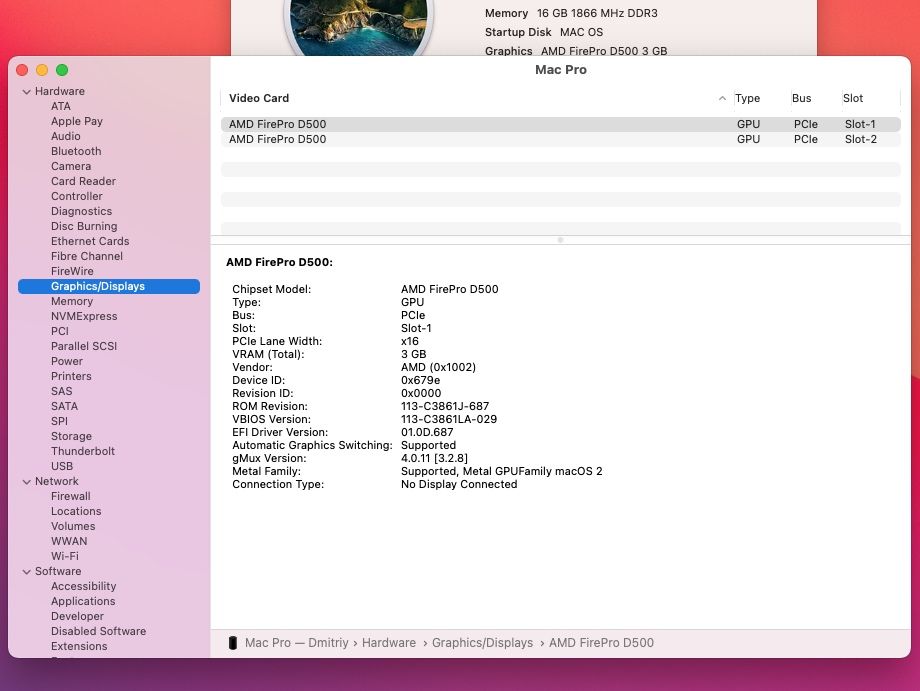
Task: Close the System Information window
Action: point(22,70)
